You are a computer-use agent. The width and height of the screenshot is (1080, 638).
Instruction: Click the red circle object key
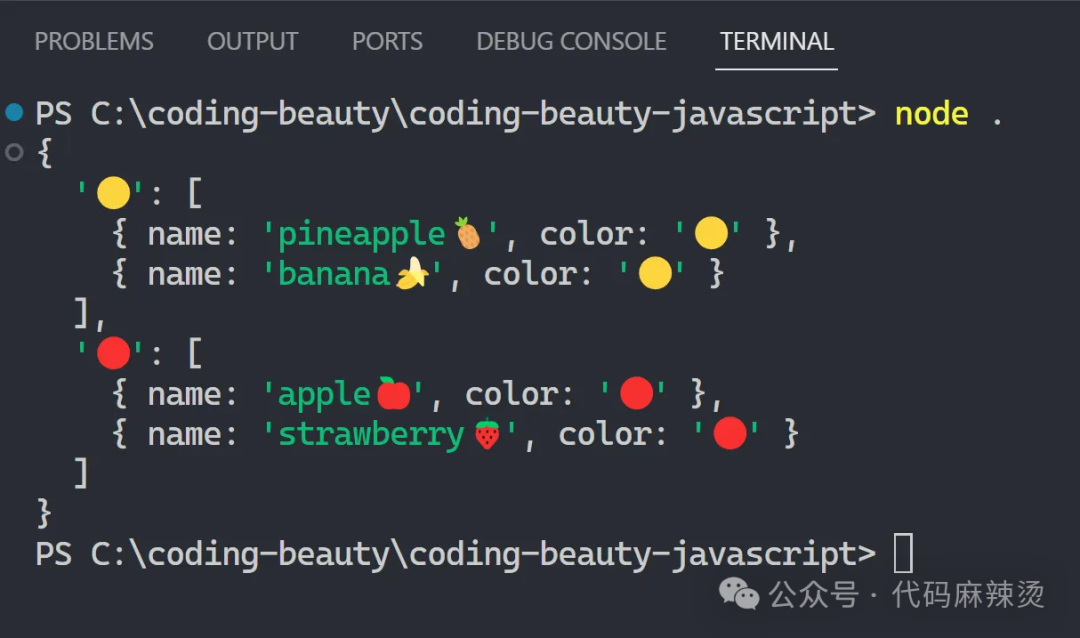[x=113, y=353]
